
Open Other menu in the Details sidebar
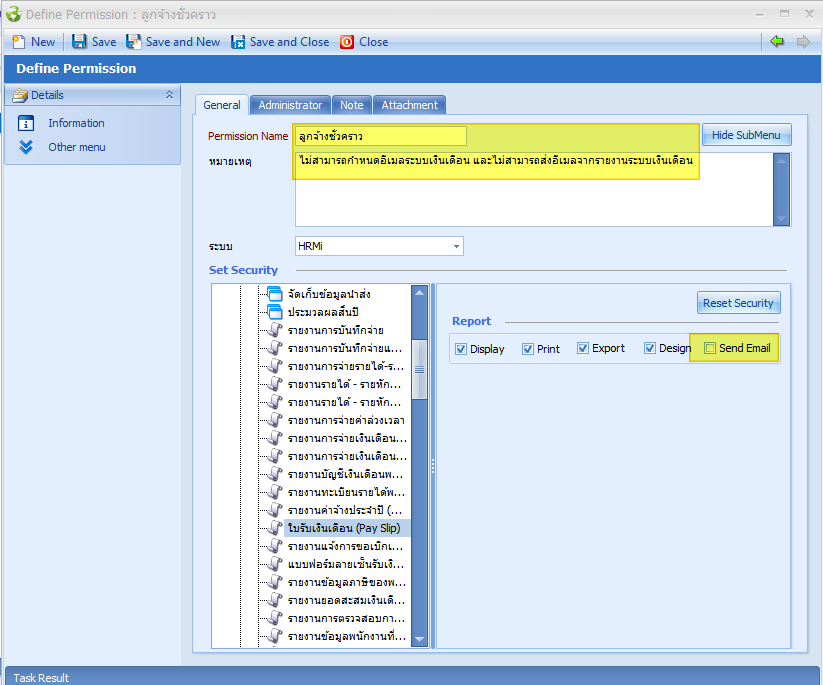[x=76, y=147]
